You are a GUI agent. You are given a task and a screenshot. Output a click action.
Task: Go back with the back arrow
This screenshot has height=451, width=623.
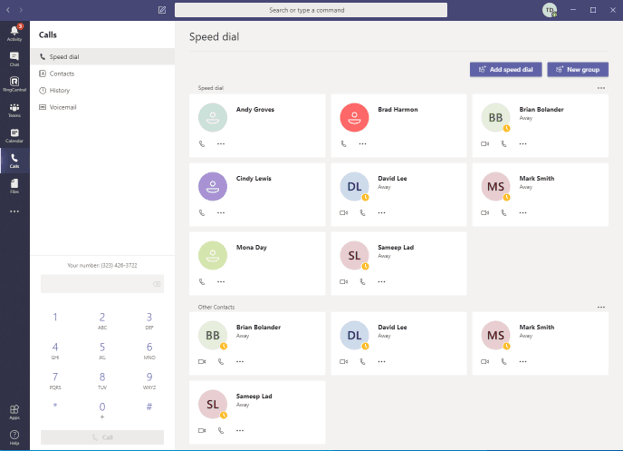[8, 10]
